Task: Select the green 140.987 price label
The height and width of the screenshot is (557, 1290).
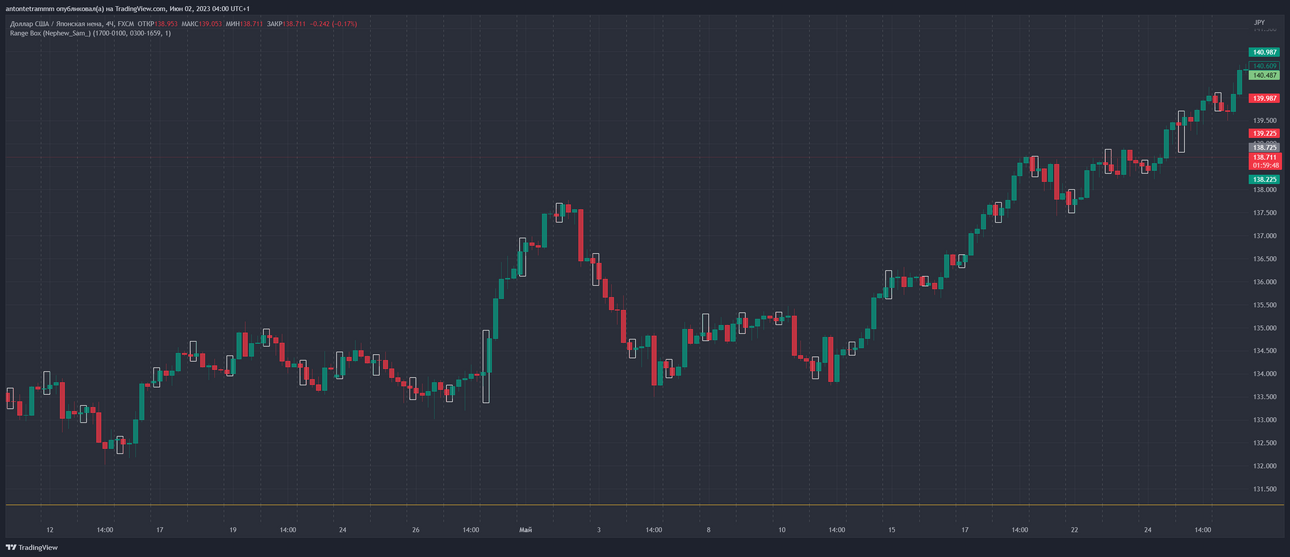Action: coord(1264,52)
